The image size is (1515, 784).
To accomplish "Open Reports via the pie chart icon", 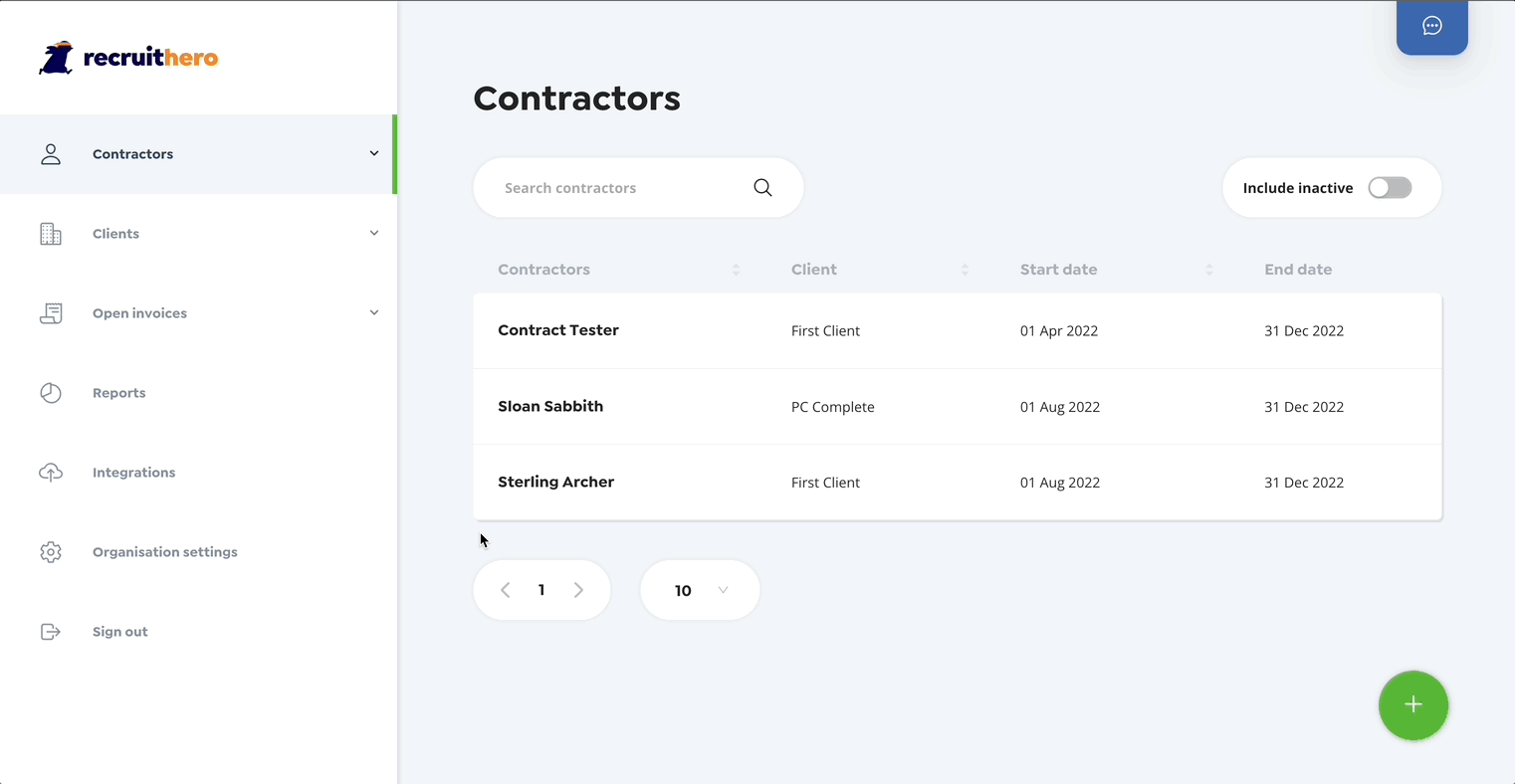I will coord(51,393).
